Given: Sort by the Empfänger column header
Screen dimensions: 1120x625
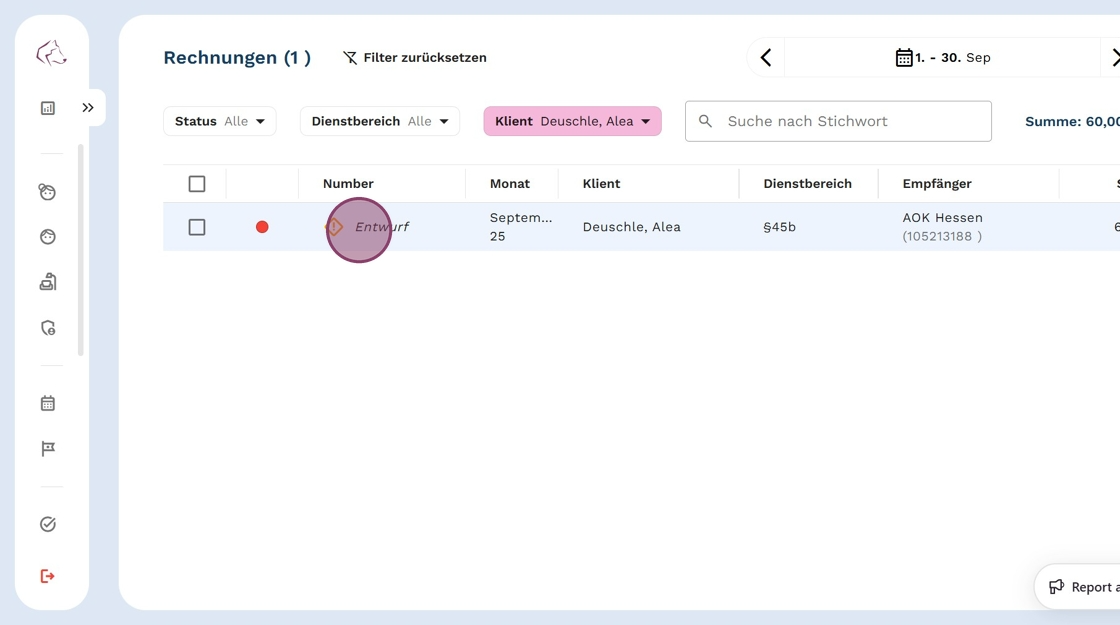Looking at the screenshot, I should point(937,184).
